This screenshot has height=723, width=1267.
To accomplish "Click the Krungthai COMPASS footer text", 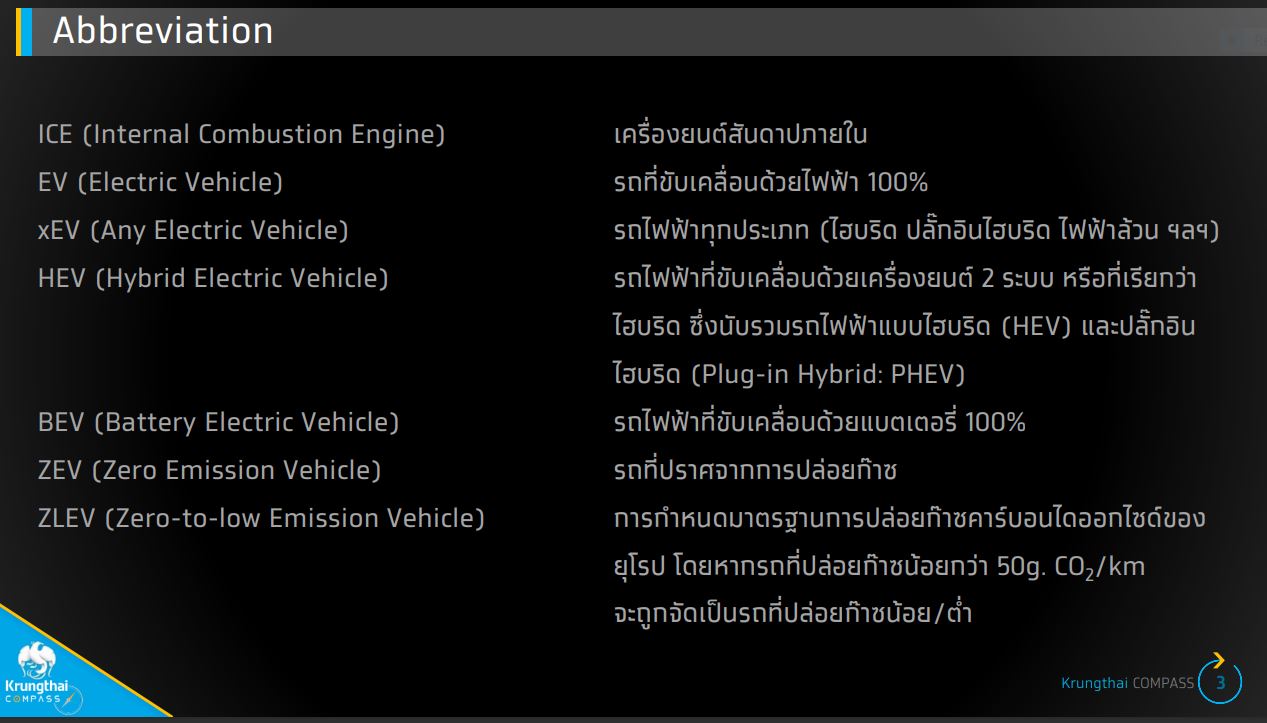I will 1127,683.
